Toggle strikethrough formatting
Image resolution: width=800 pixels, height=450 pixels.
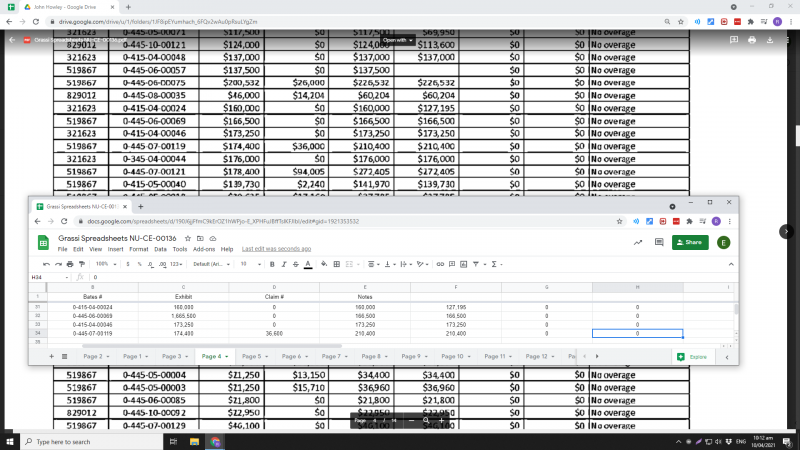pos(295,264)
